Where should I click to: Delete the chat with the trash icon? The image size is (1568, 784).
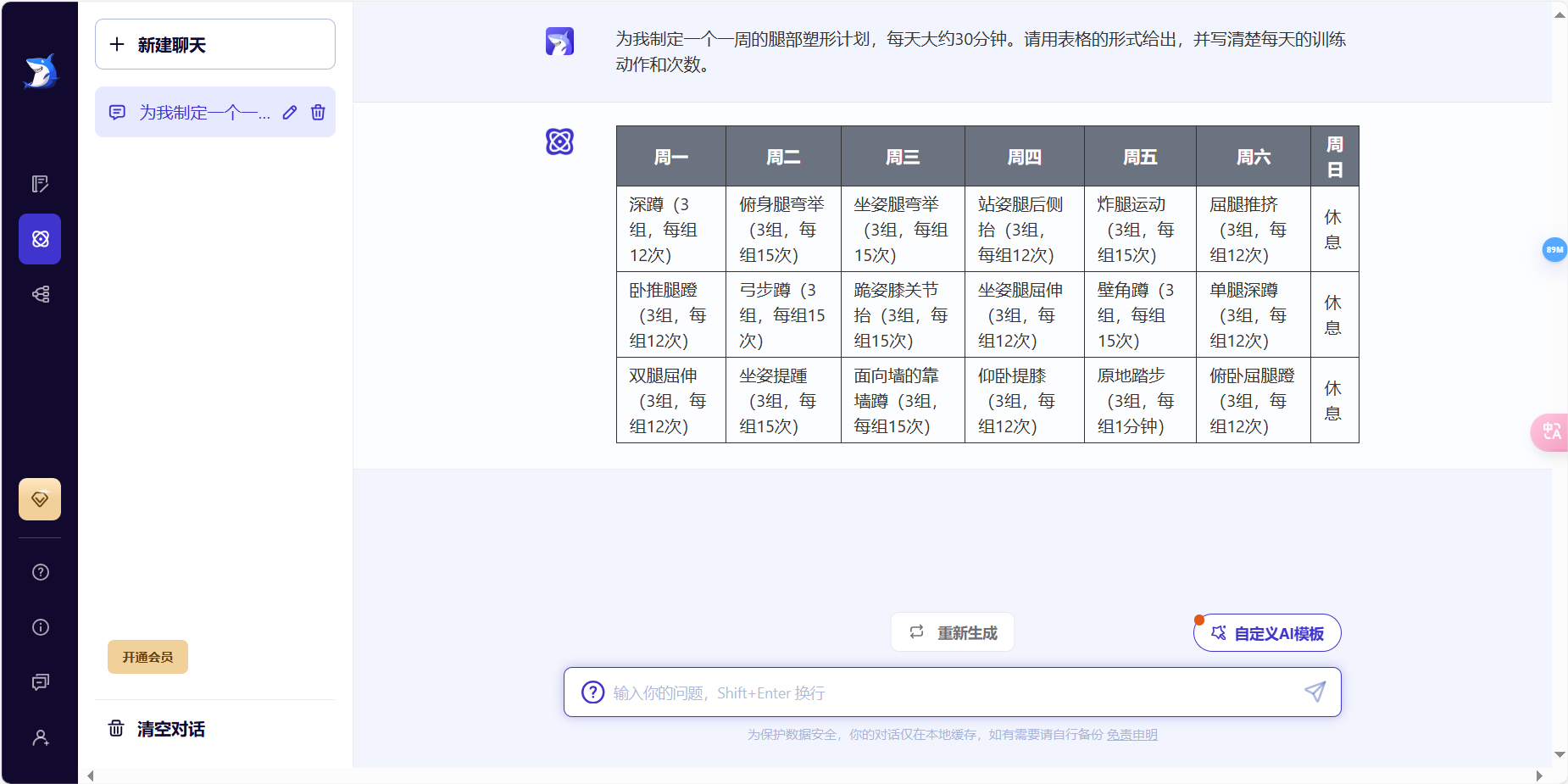click(318, 112)
